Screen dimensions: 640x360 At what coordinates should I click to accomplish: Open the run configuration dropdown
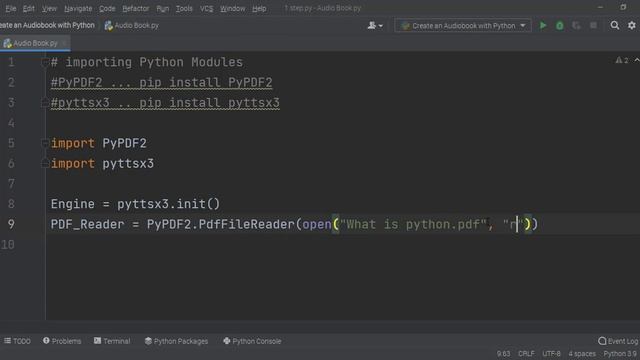coord(463,25)
